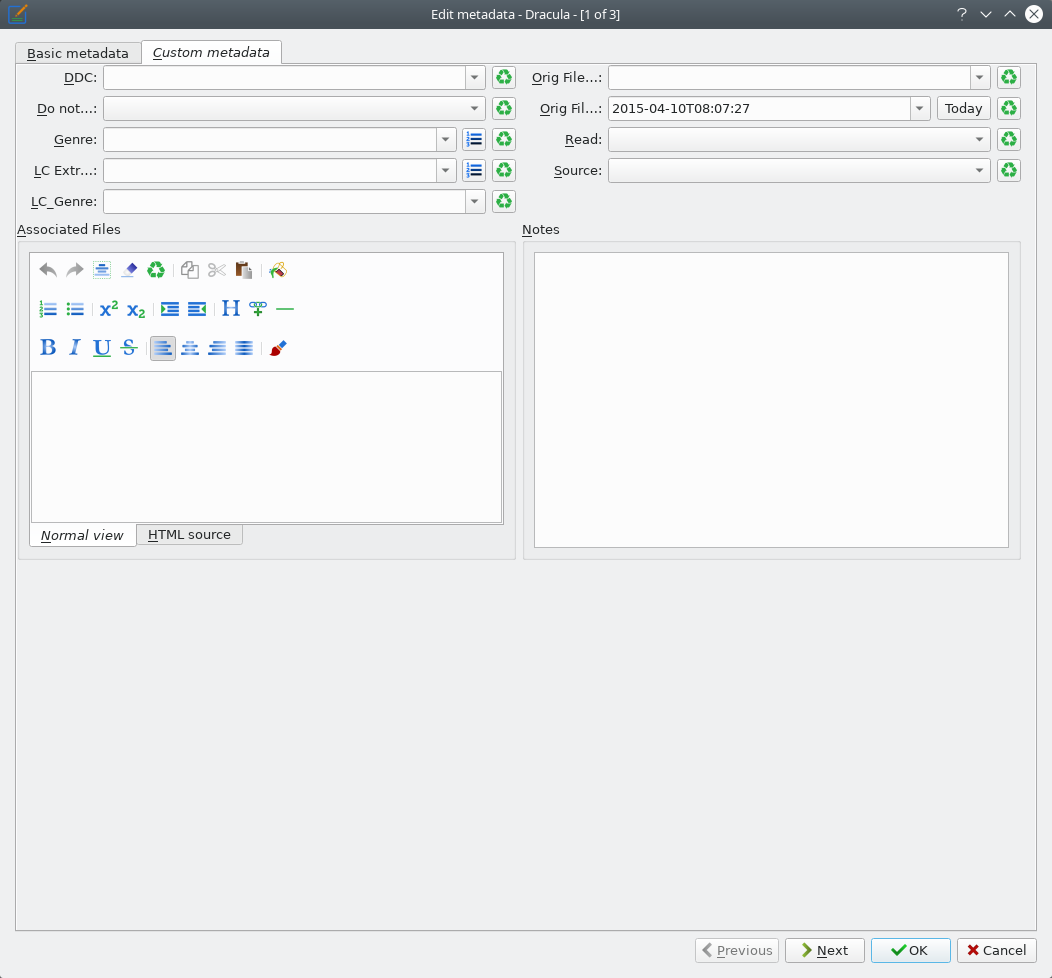Clear the Orig File... text field via its recycle icon
This screenshot has width=1052, height=978.
click(x=1009, y=77)
